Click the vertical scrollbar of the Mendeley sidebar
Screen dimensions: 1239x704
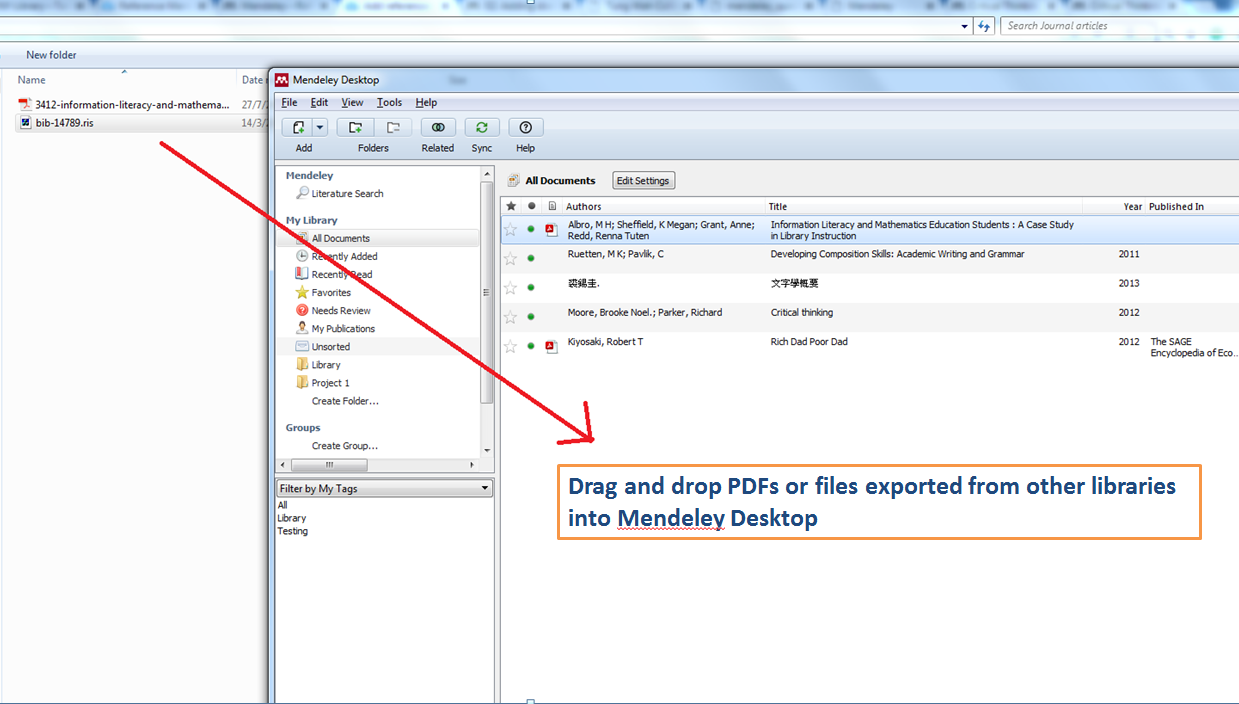pos(487,292)
